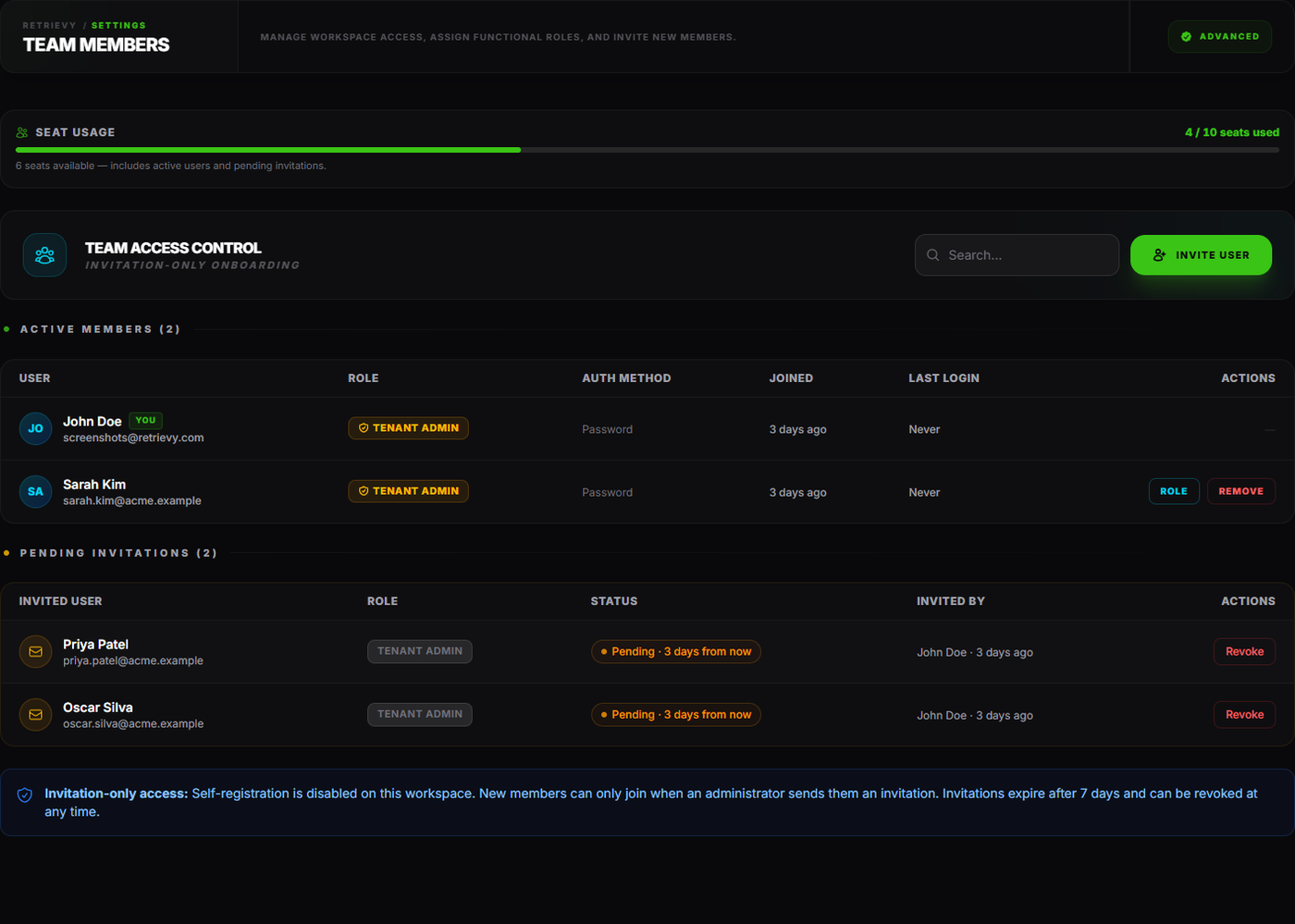Click Sarah Kim's name in members table
The width and height of the screenshot is (1295, 924).
pyautogui.click(x=94, y=484)
